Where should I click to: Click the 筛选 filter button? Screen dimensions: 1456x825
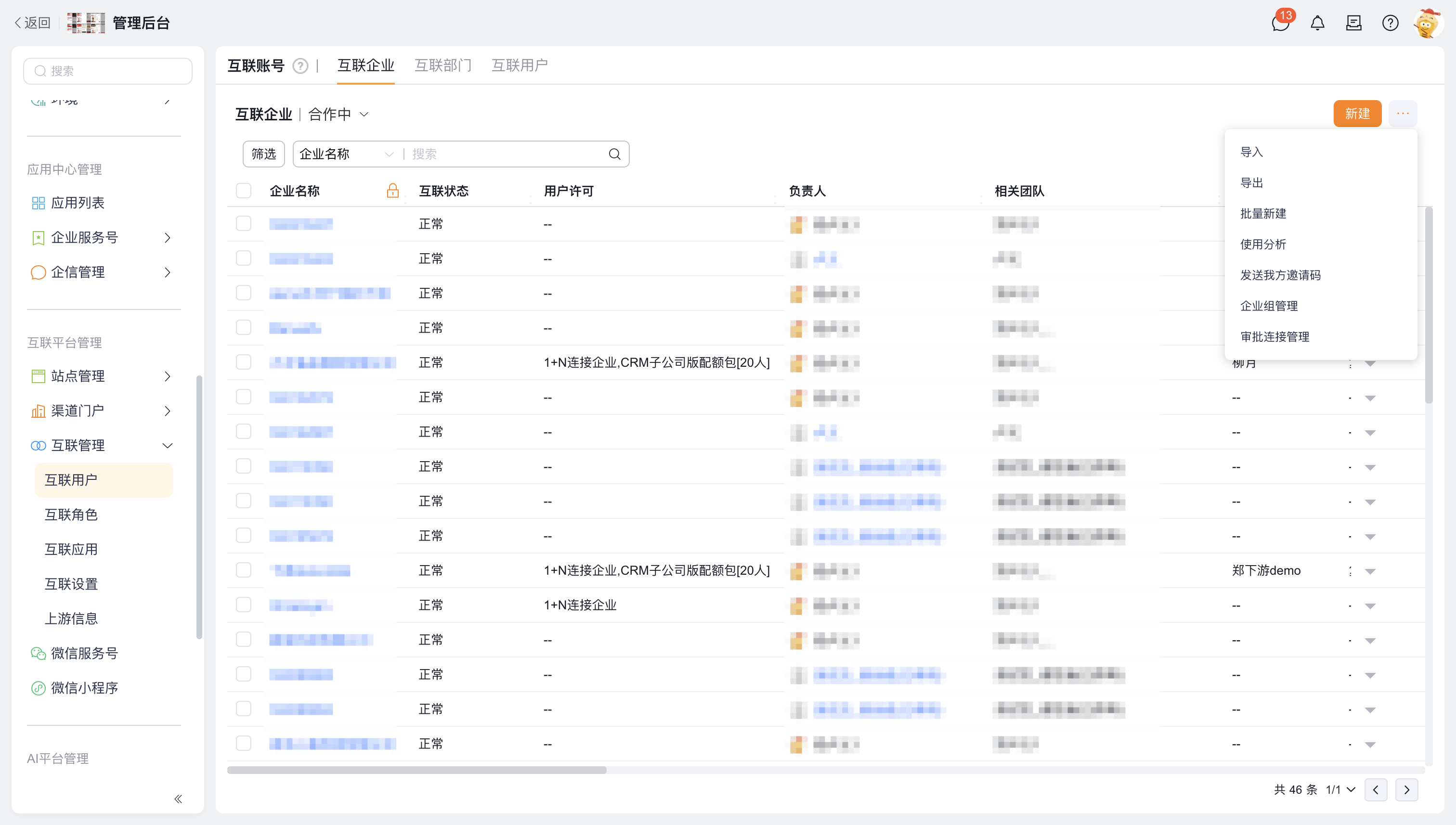coord(263,154)
